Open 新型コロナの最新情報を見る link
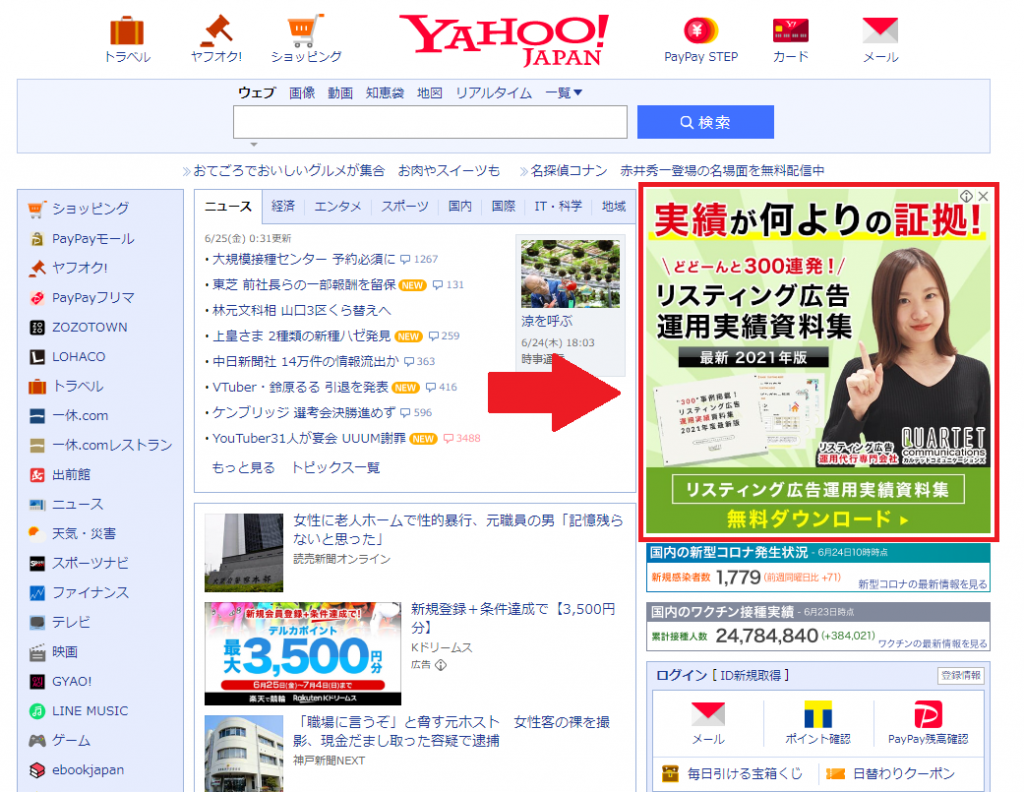The height and width of the screenshot is (792, 1024). tap(922, 584)
